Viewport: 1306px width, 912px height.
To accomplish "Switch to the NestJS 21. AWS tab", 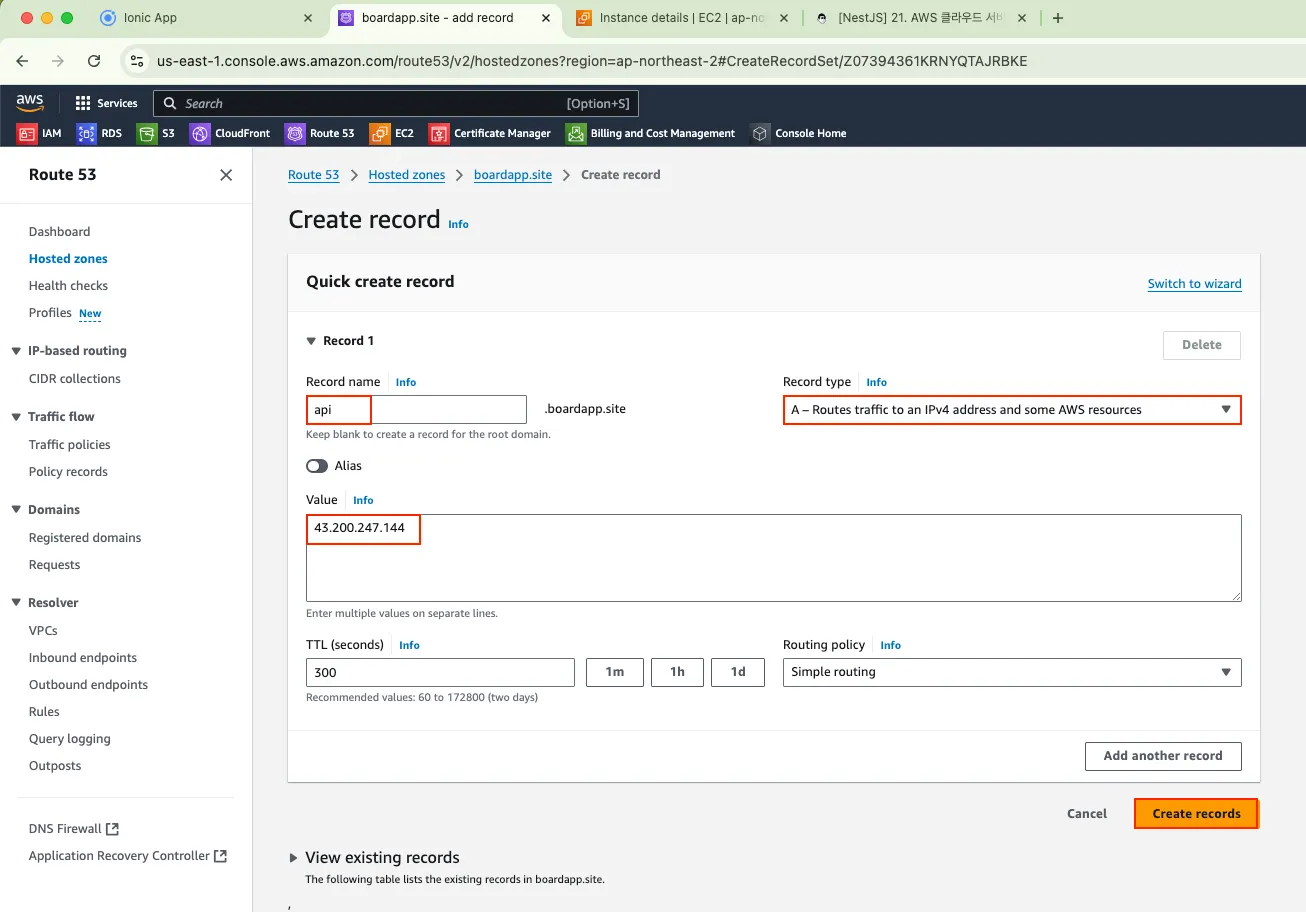I will pyautogui.click(x=921, y=18).
